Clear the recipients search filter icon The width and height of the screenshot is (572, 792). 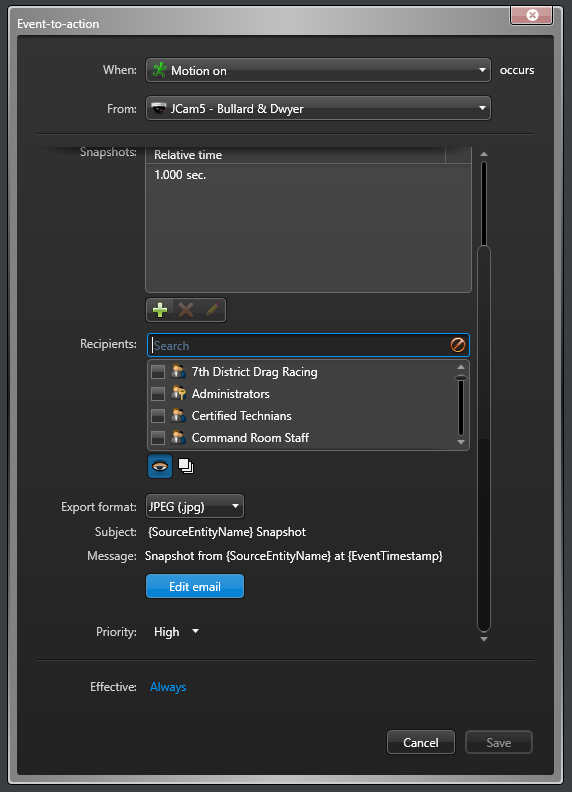coord(458,345)
